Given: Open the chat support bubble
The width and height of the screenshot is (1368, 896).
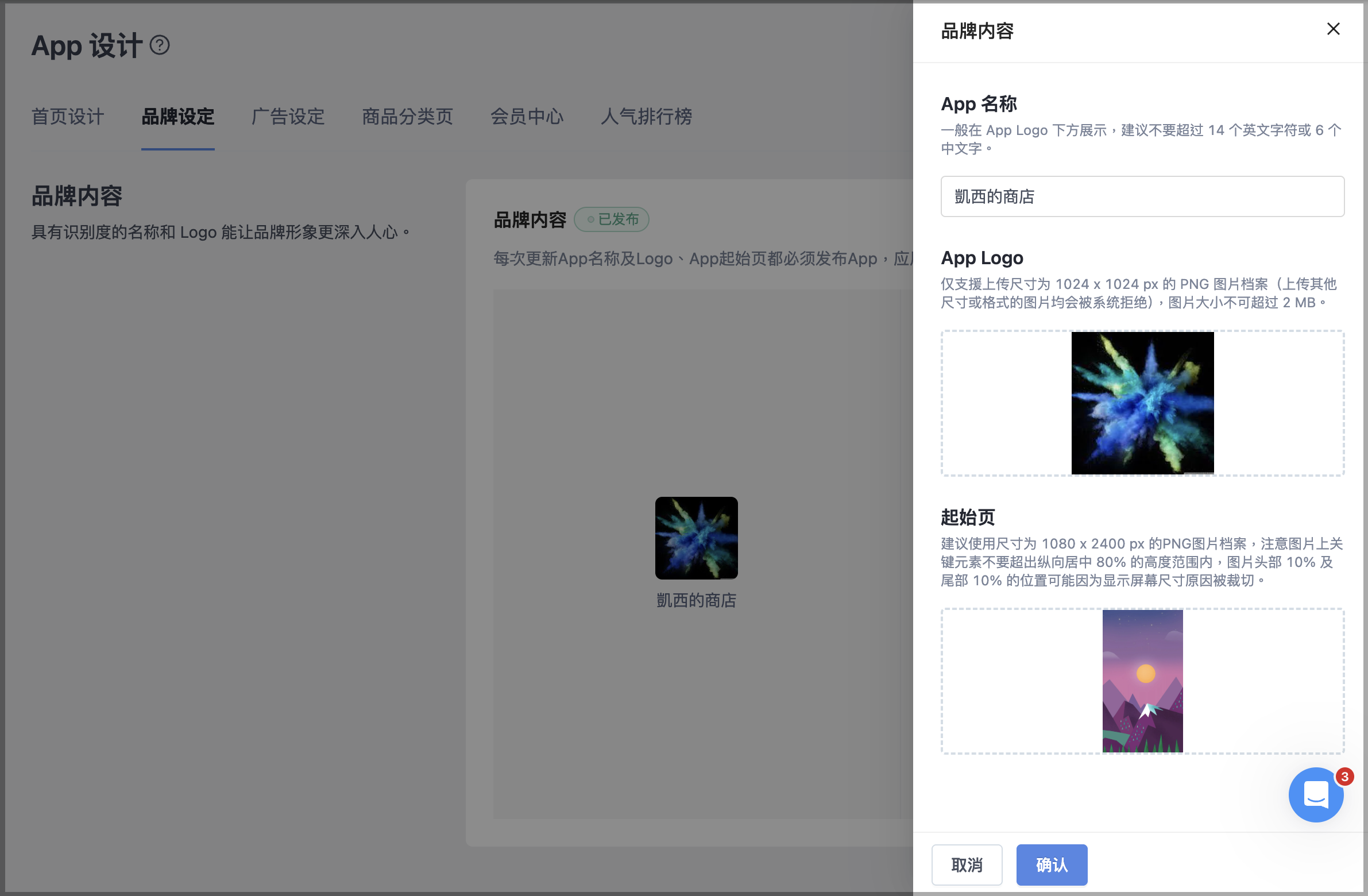Looking at the screenshot, I should click(1315, 795).
